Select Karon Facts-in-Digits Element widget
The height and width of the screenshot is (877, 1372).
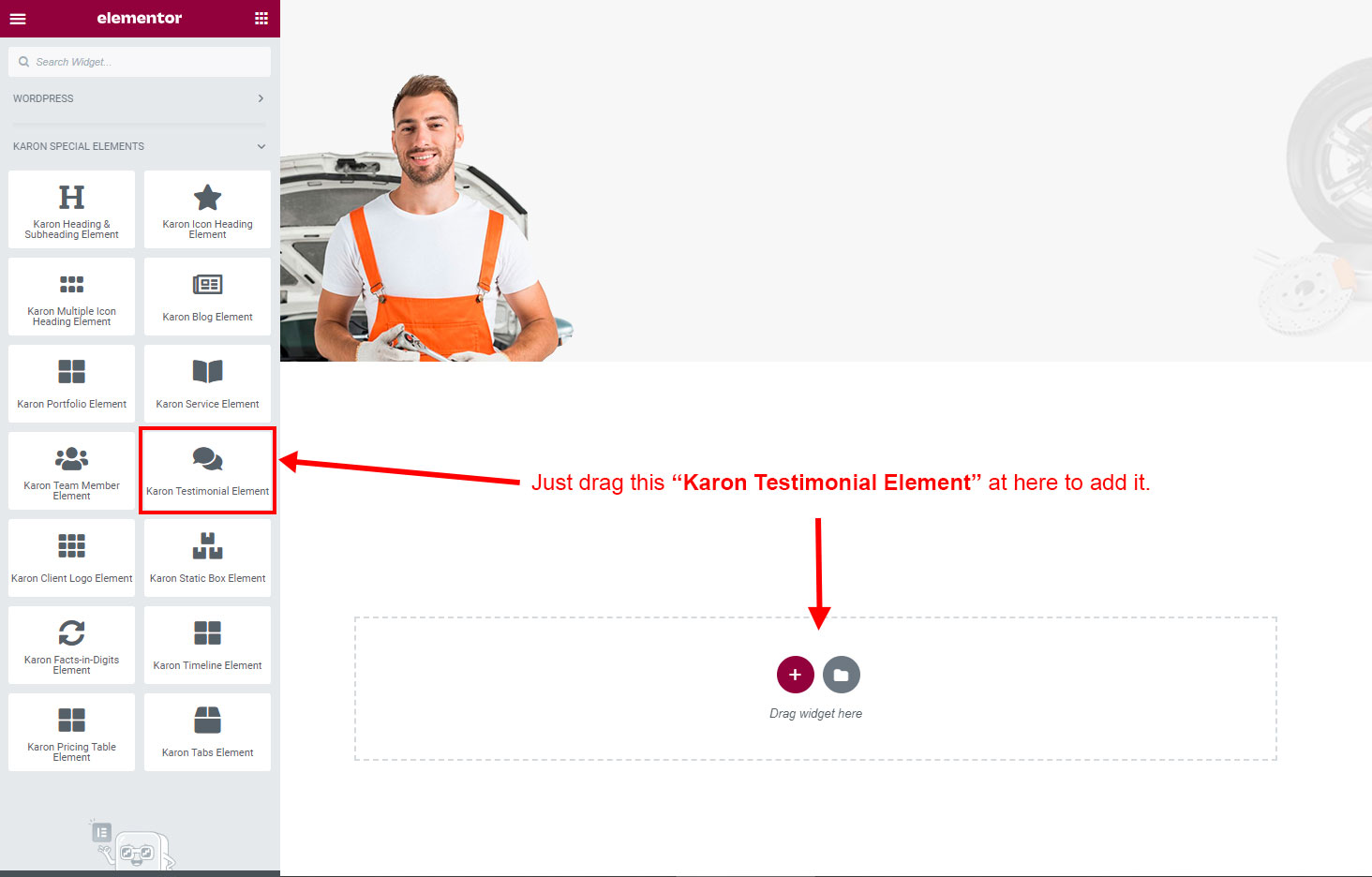[71, 646]
